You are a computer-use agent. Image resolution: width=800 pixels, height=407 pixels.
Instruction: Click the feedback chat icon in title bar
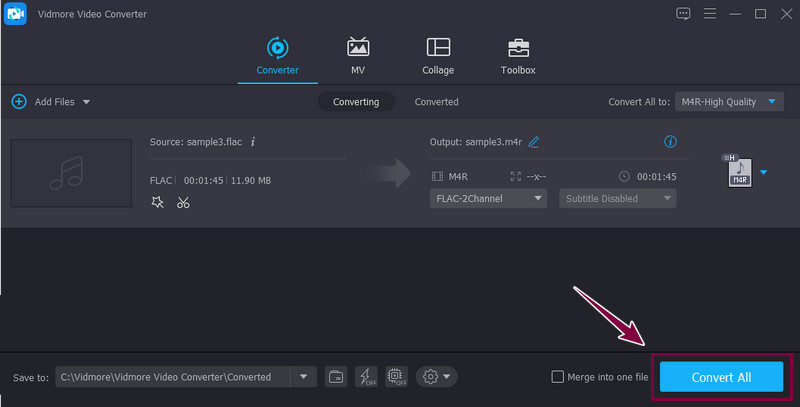683,14
